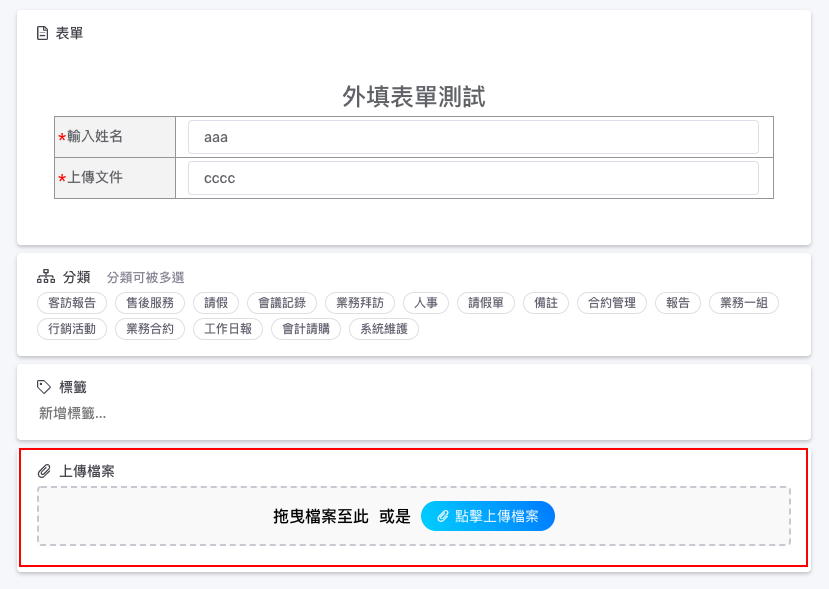Click the dashed 拖曳檔案至此 drop zone text
The width and height of the screenshot is (829, 589).
[x=321, y=516]
